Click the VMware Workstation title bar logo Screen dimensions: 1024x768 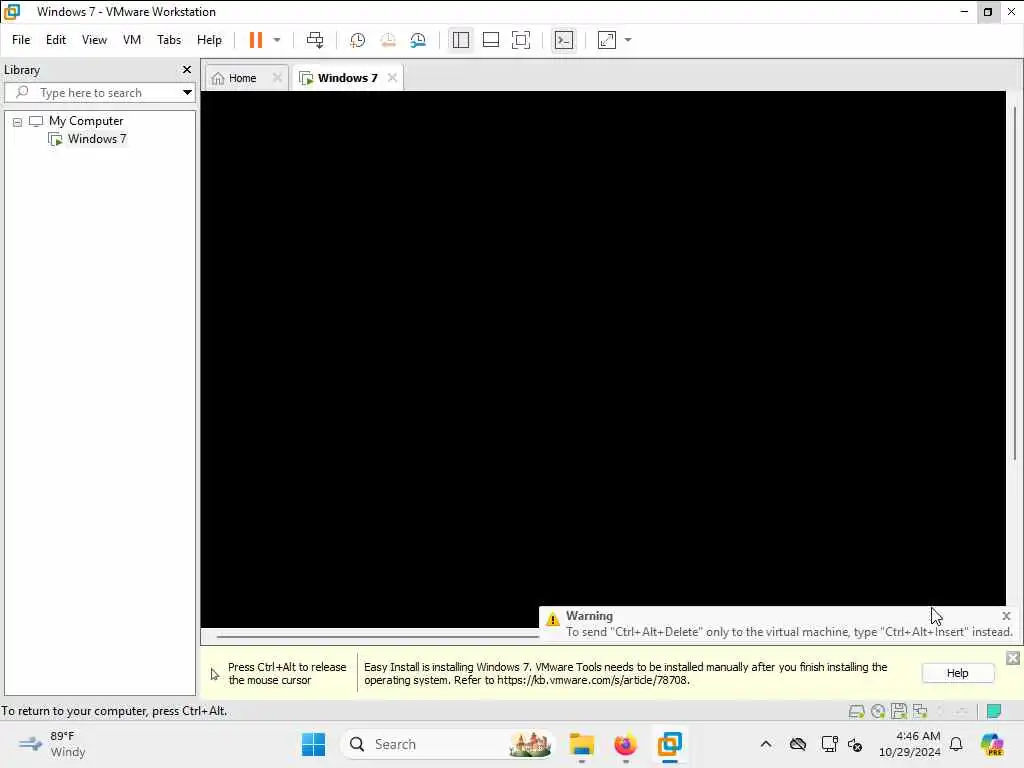coord(12,12)
